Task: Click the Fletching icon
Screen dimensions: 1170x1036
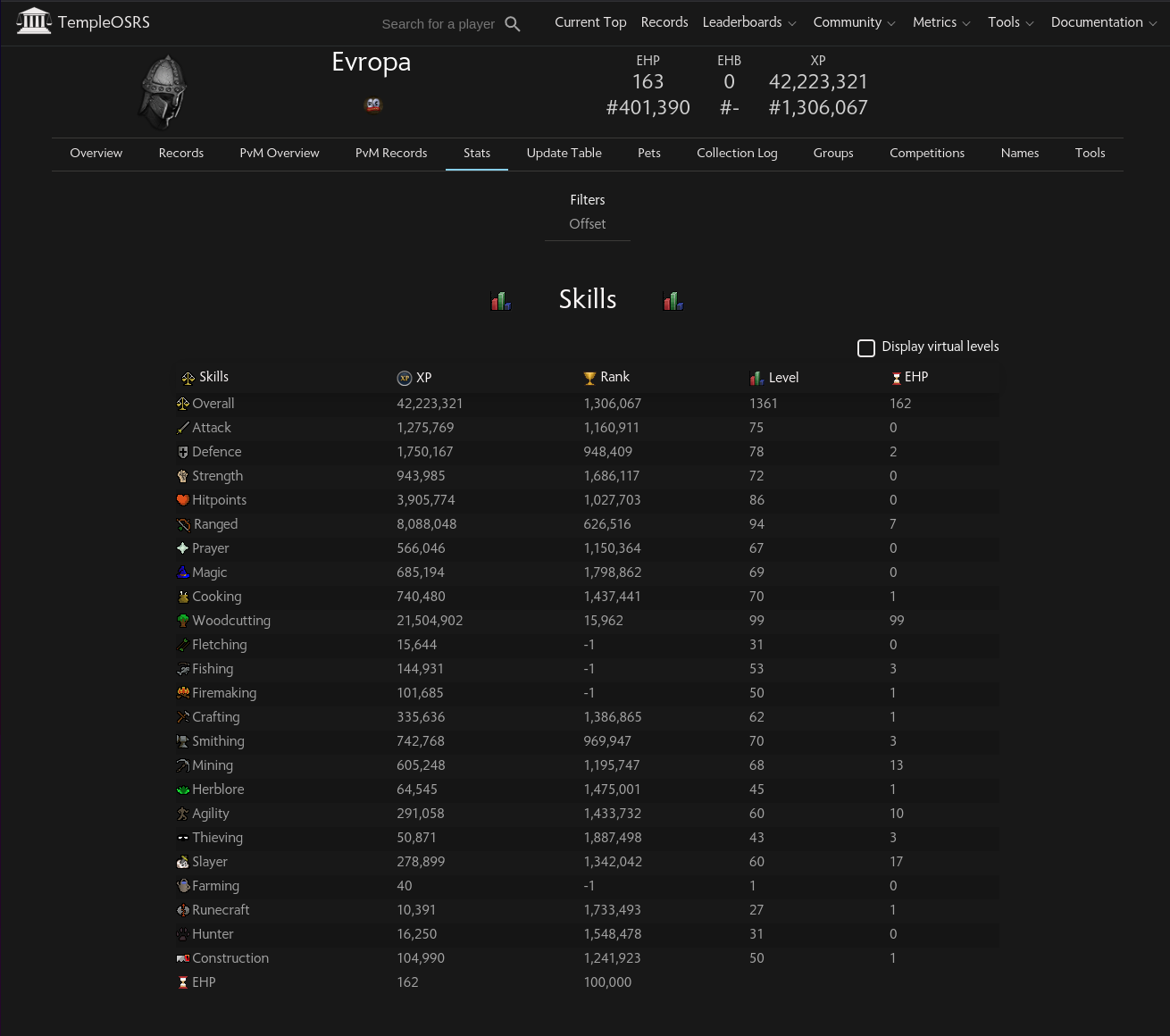Action: [x=183, y=645]
